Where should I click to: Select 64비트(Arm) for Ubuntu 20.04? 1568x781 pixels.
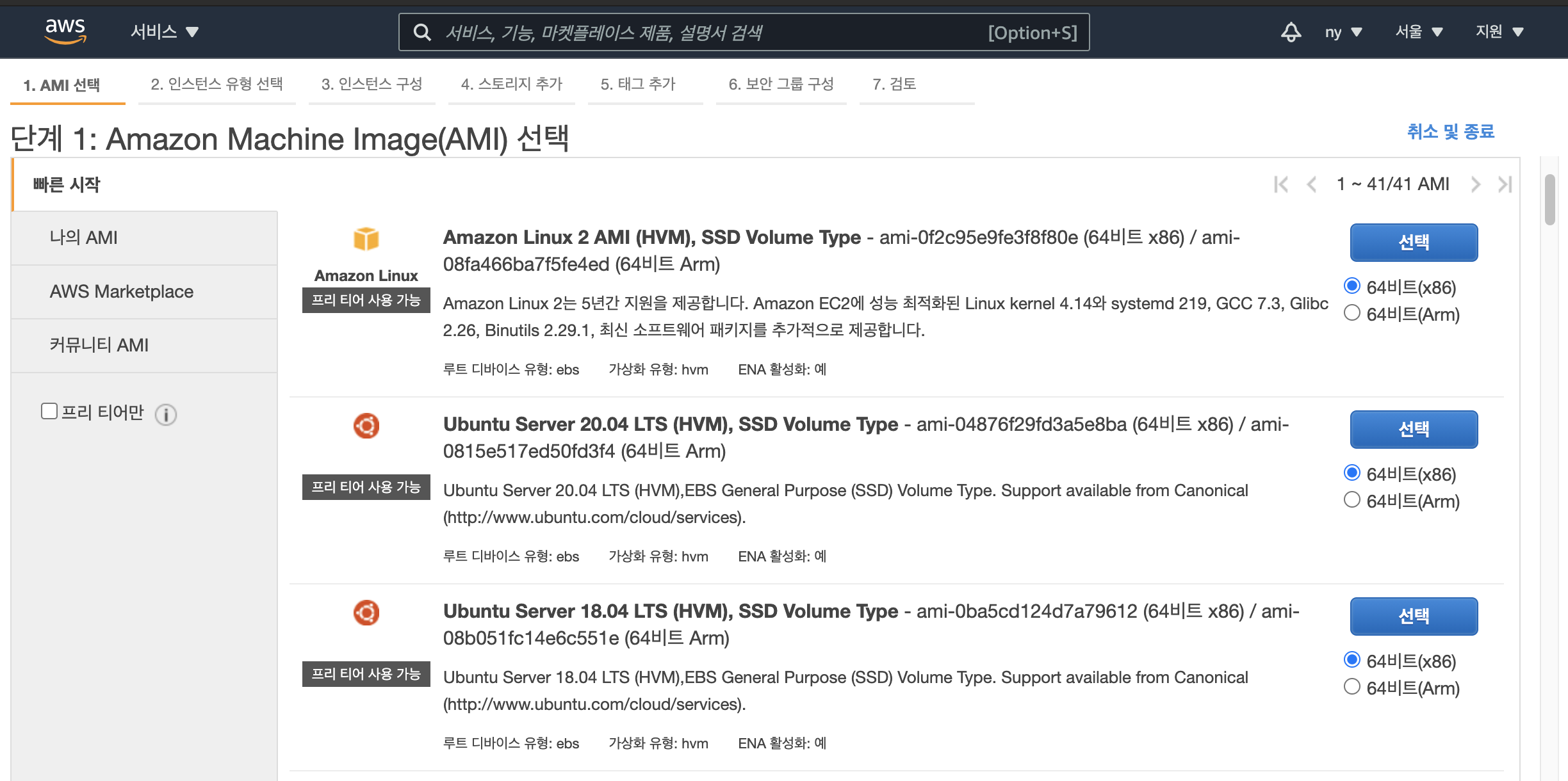pos(1352,500)
